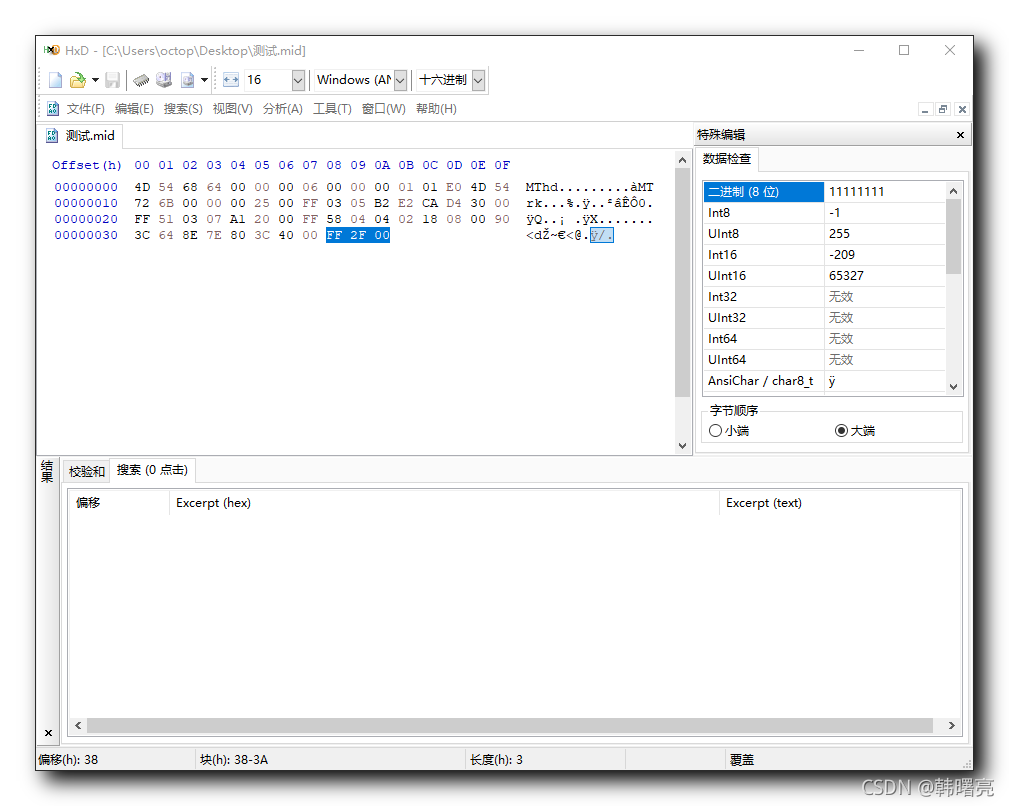Viewport: 1009px width, 806px height.
Task: Open disk image icon in toolbar
Action: point(187,80)
